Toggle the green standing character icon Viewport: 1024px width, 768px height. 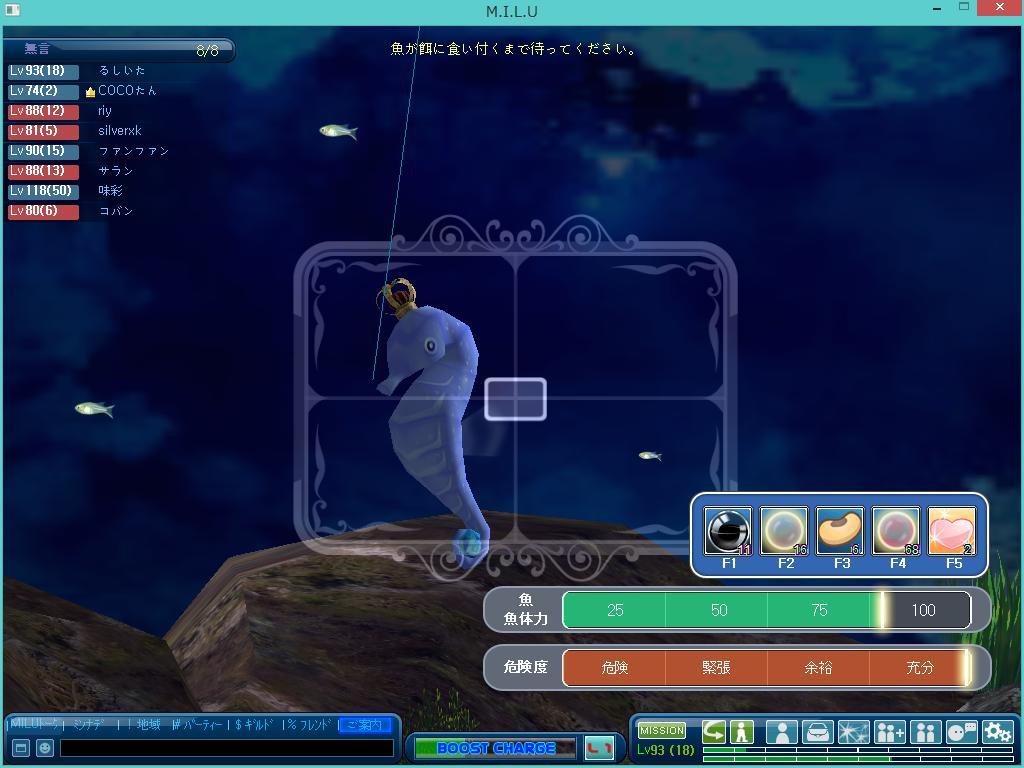[x=742, y=732]
